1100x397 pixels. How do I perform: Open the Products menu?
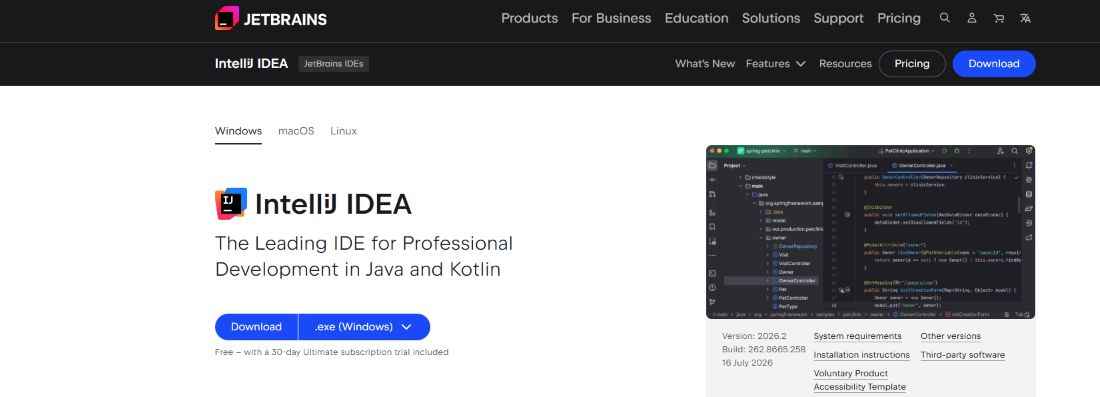[530, 18]
